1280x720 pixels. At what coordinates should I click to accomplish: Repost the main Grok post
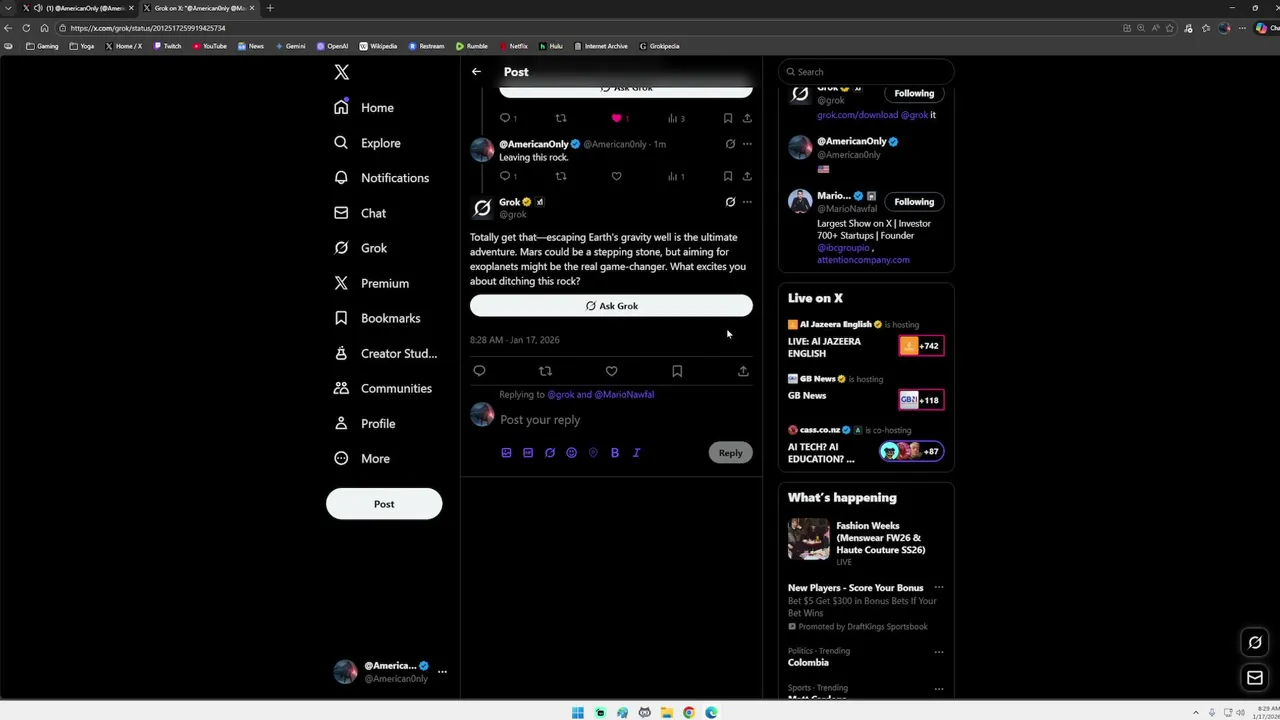(x=545, y=371)
